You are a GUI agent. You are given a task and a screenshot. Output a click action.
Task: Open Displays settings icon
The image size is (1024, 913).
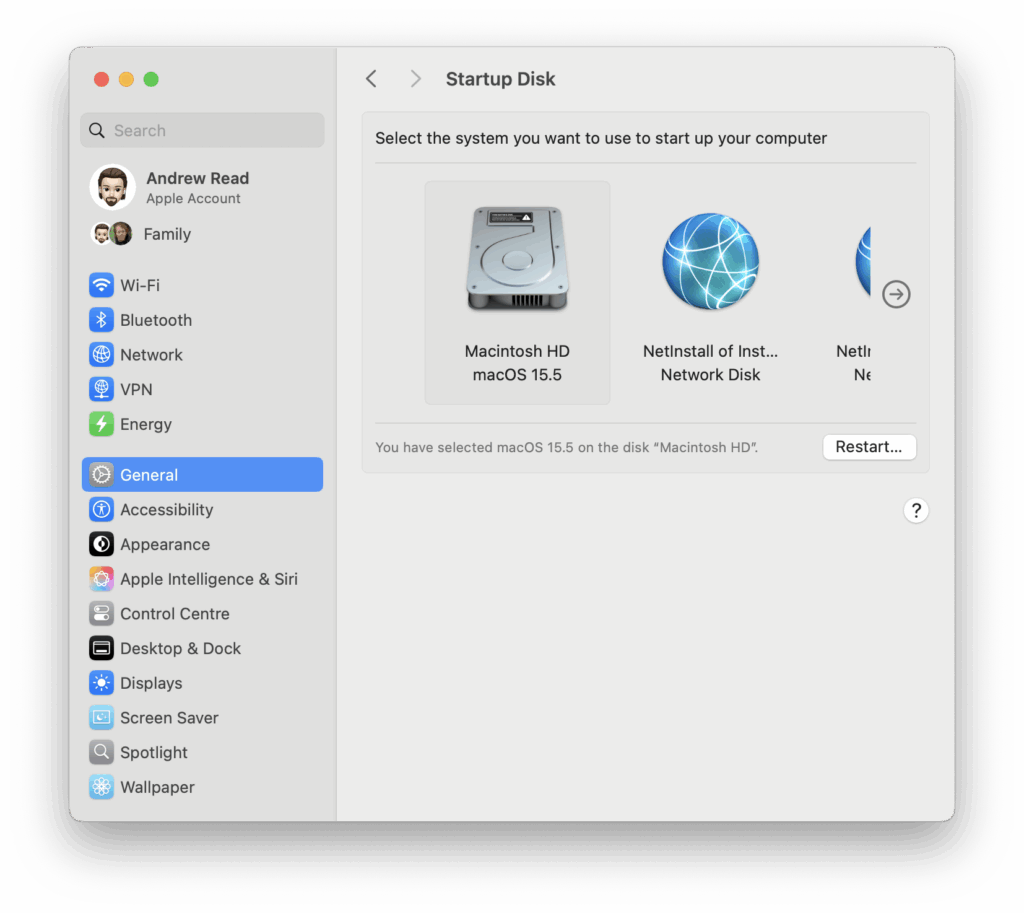[x=101, y=682]
